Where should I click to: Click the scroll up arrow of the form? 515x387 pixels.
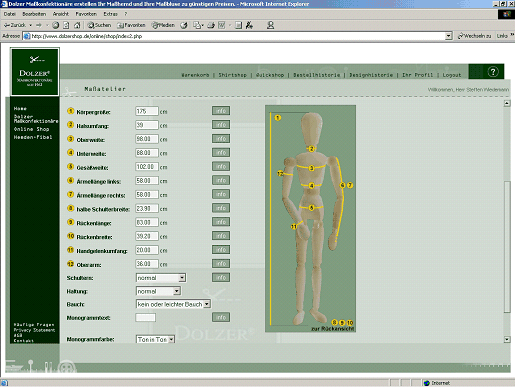507,103
